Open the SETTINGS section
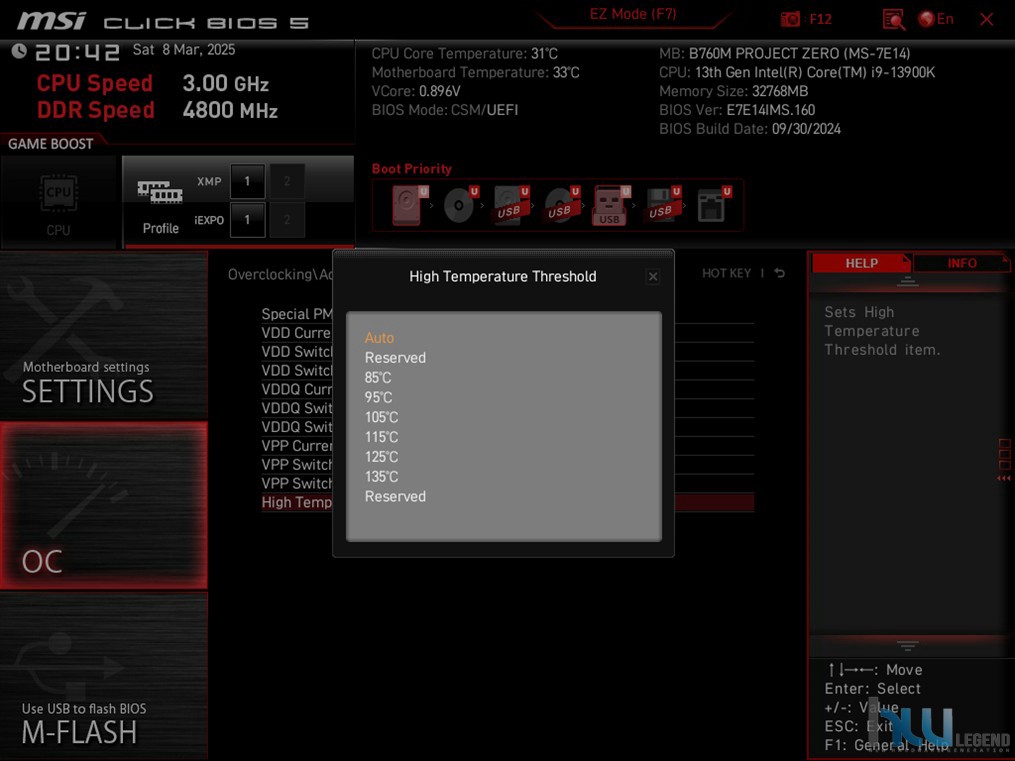The image size is (1015, 761). 104,335
